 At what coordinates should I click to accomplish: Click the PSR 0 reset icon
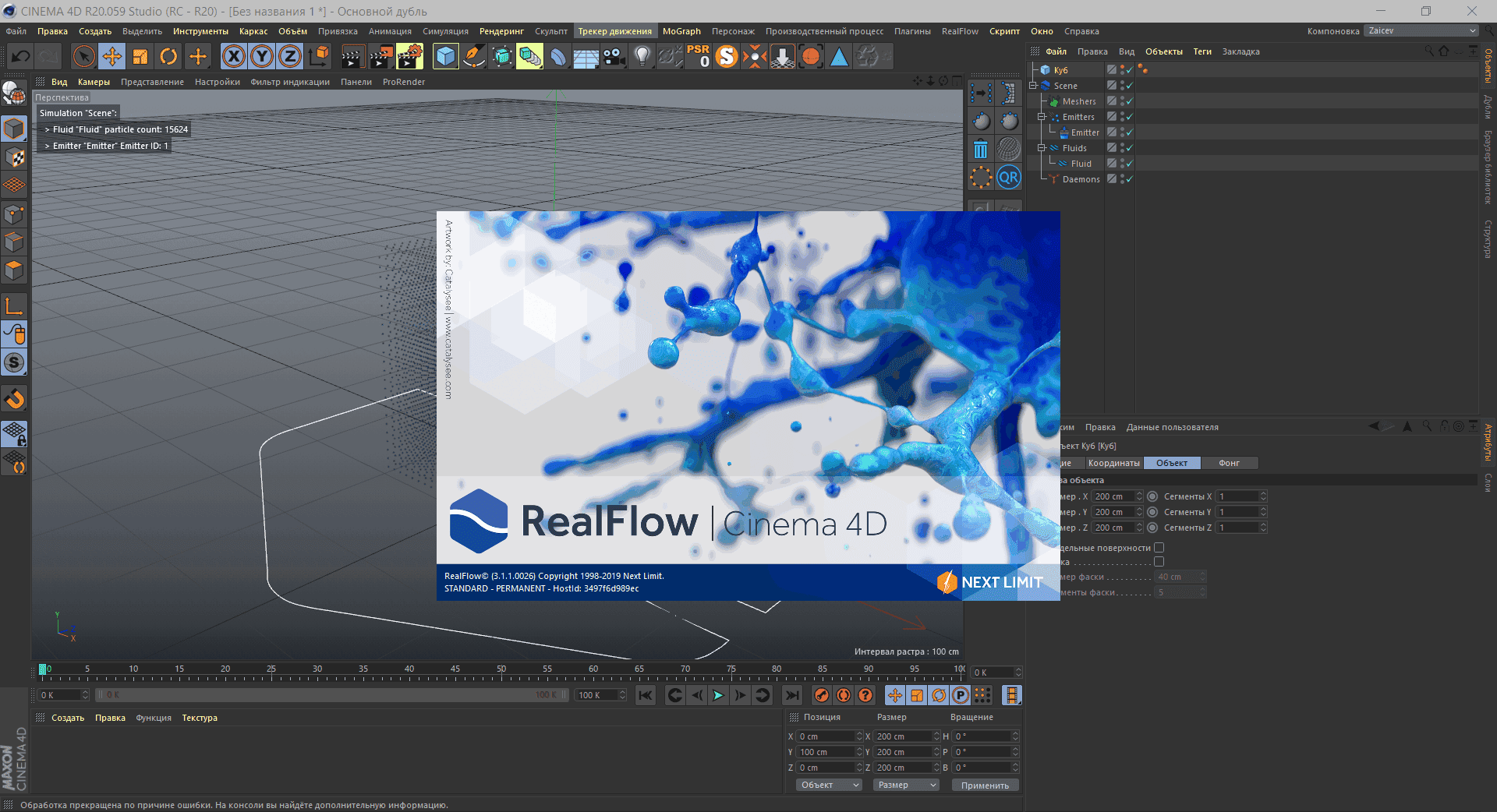pos(699,56)
